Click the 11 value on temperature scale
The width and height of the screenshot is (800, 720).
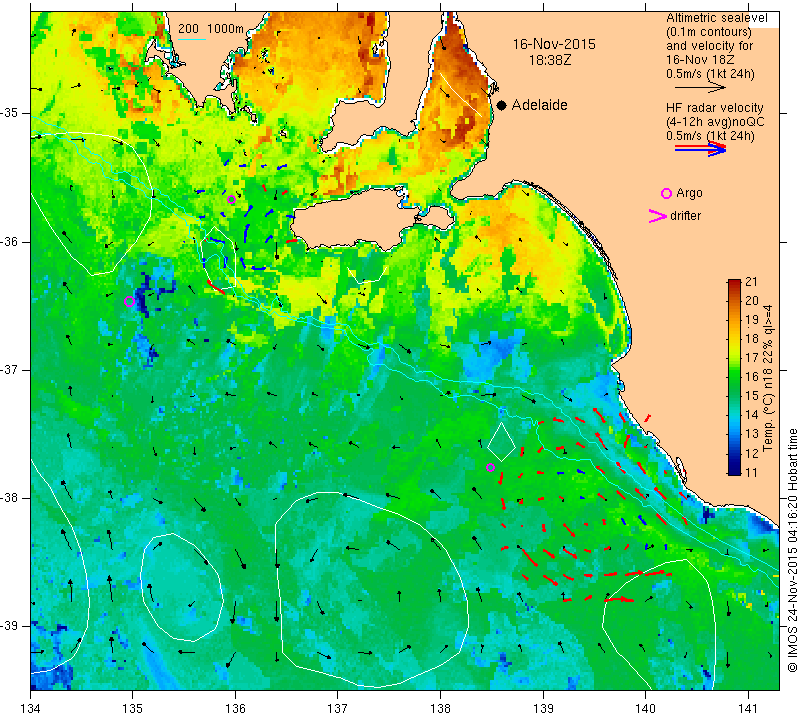(x=751, y=473)
